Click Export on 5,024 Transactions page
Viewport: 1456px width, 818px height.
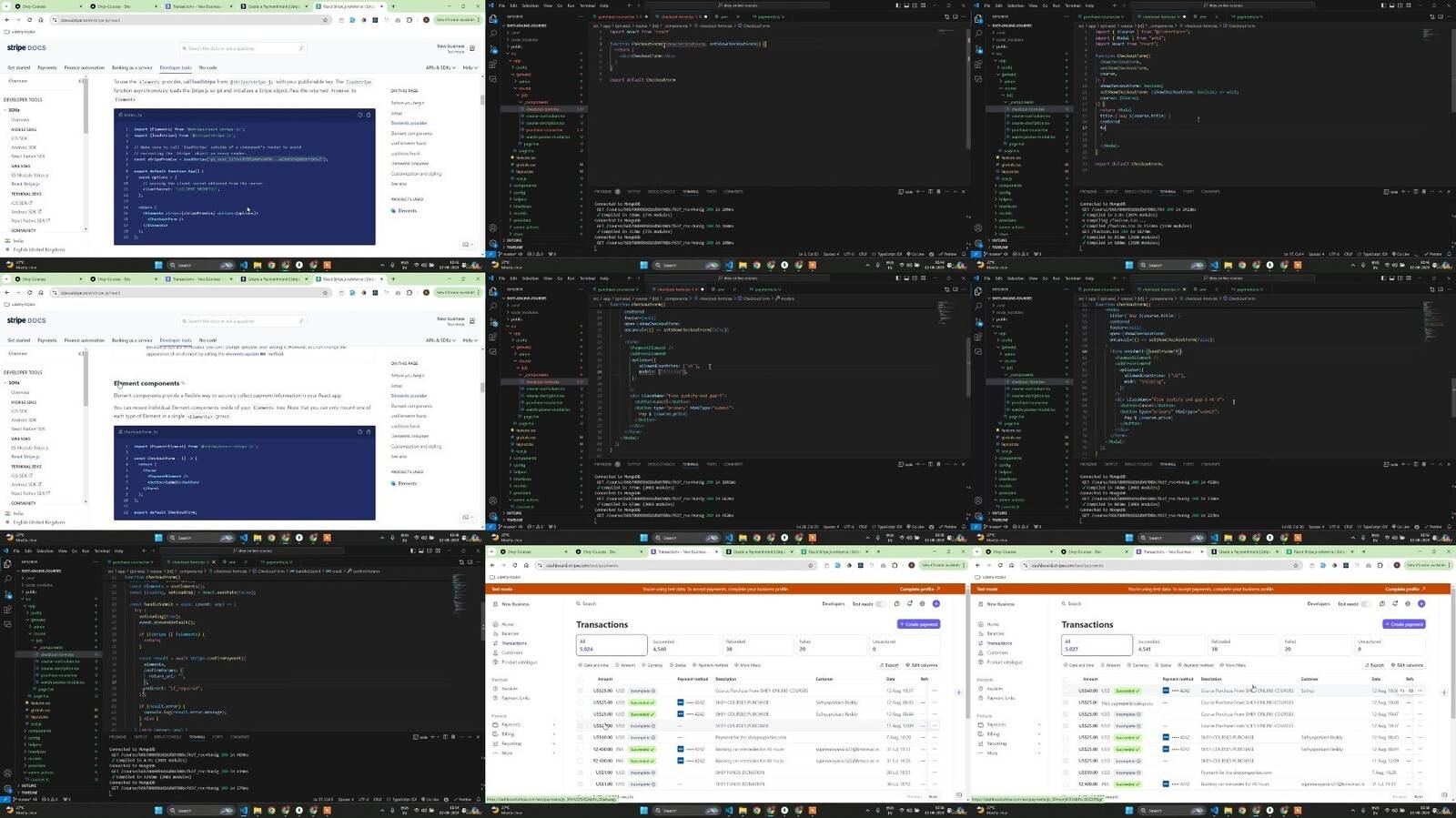tap(889, 665)
